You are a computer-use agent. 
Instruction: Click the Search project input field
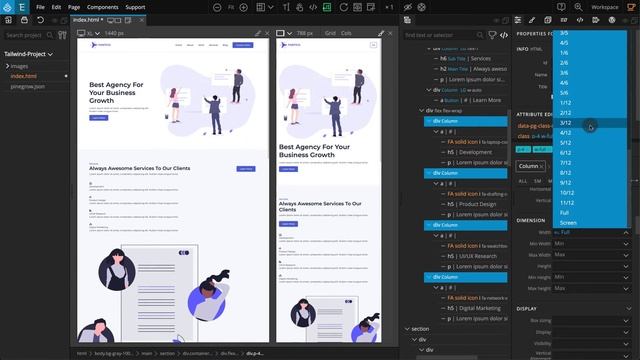click(x=29, y=36)
